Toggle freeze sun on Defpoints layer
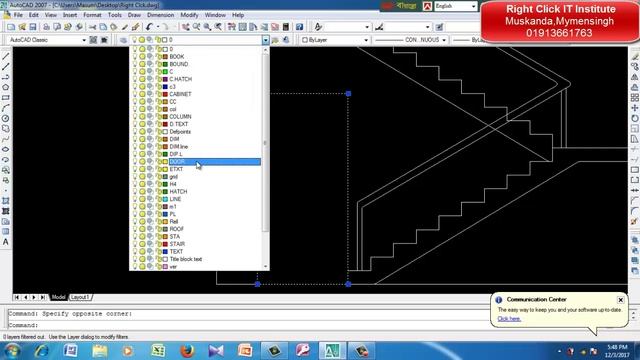 [142, 132]
